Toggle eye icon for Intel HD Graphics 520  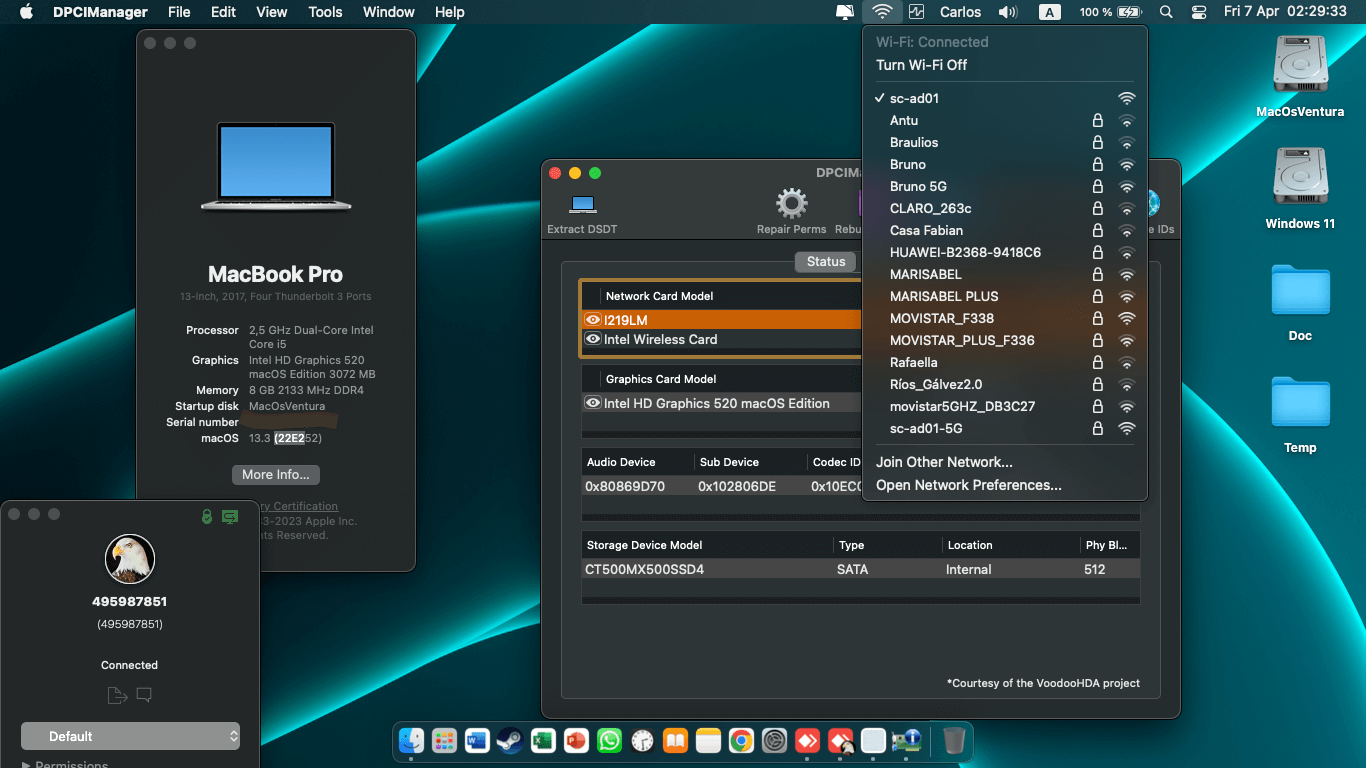pos(593,403)
